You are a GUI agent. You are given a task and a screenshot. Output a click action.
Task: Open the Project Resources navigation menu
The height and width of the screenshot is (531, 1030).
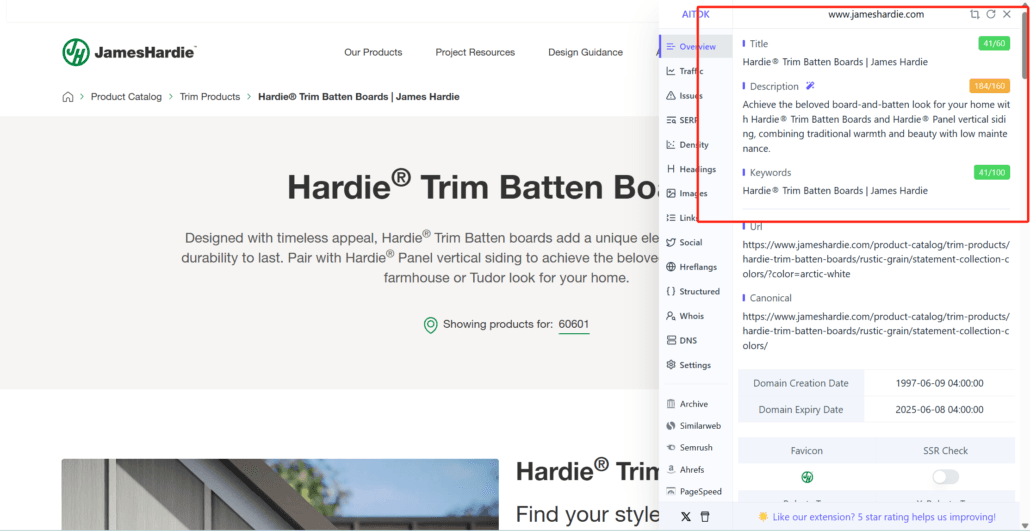475,52
